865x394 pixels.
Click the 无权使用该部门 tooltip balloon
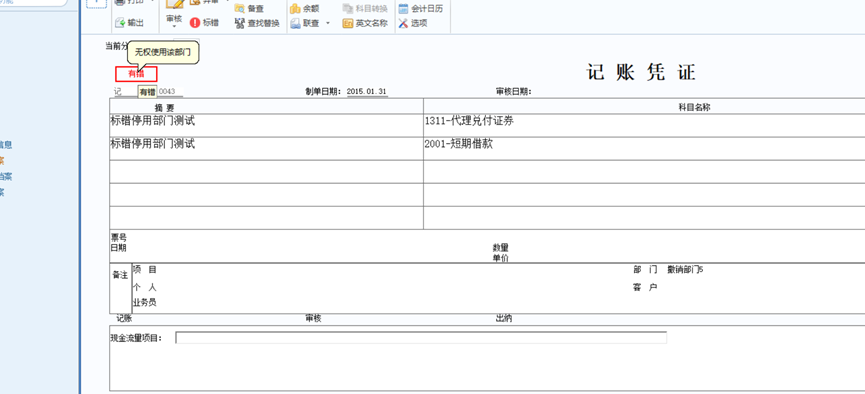click(163, 52)
